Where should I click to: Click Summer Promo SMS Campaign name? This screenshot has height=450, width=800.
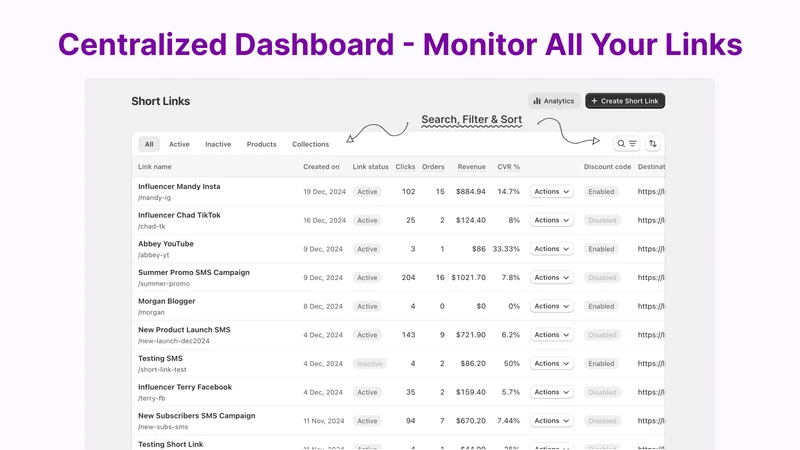194,272
